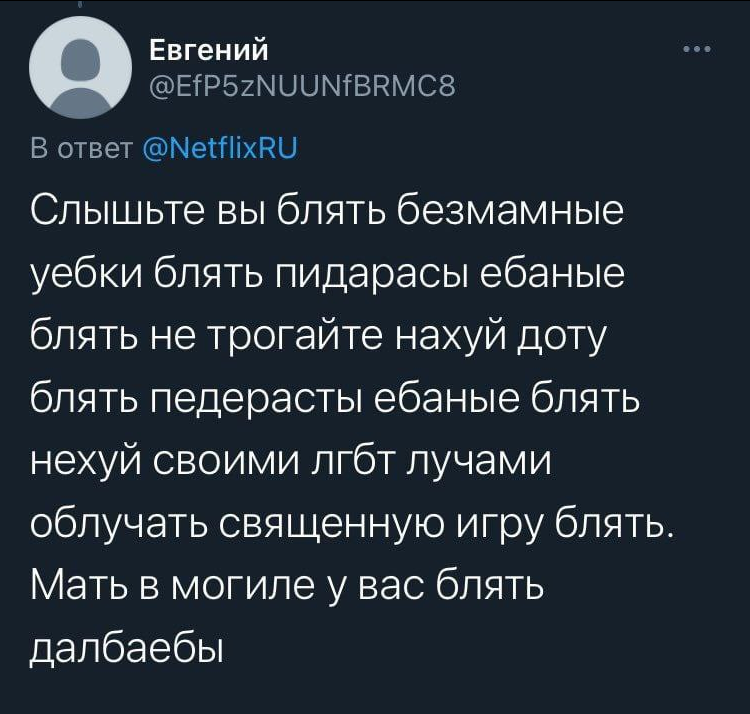Click the word 'безмамные' in the tweet
This screenshot has height=714, width=750.
tap(509, 211)
